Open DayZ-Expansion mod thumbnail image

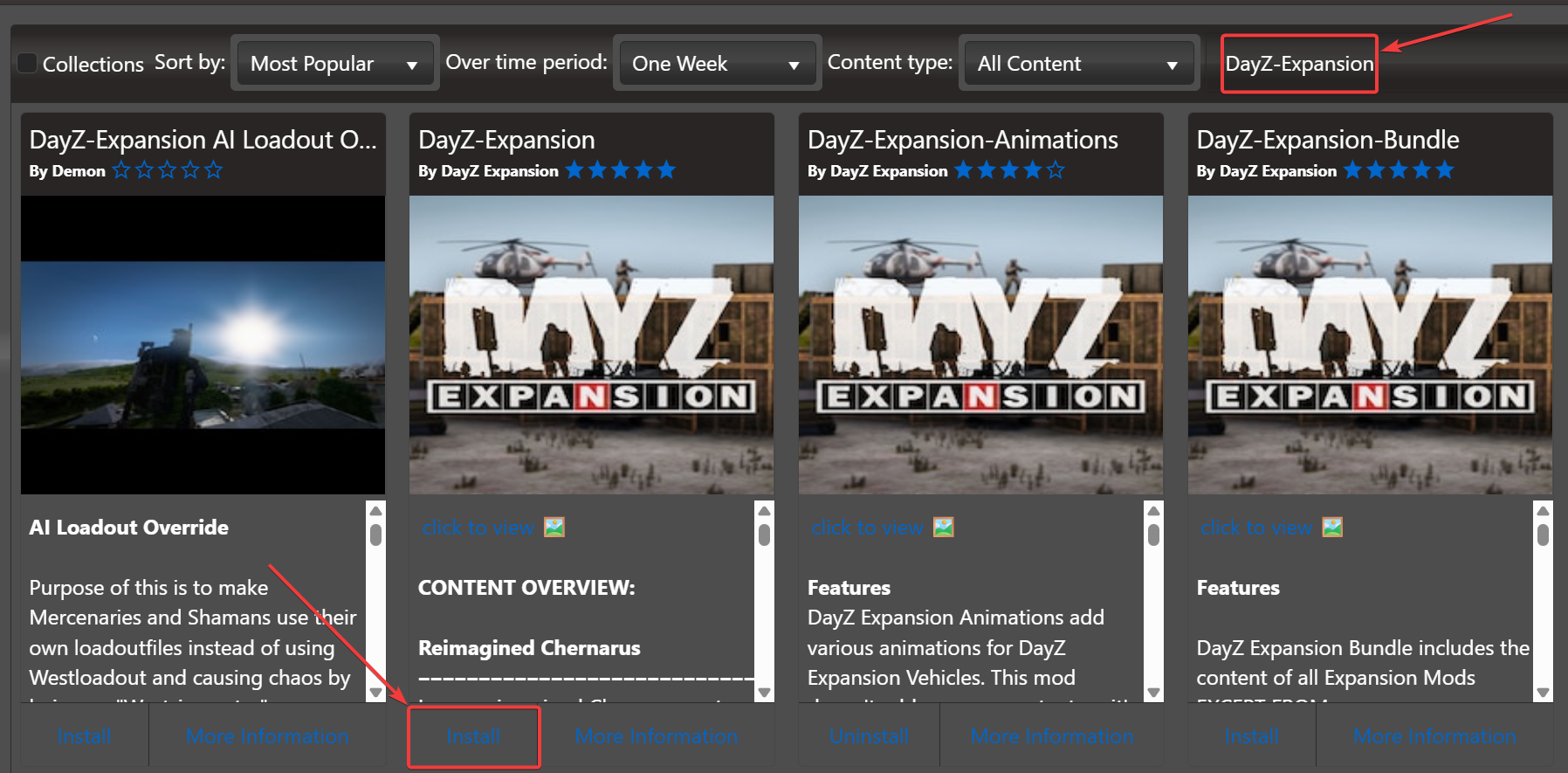pyautogui.click(x=591, y=345)
